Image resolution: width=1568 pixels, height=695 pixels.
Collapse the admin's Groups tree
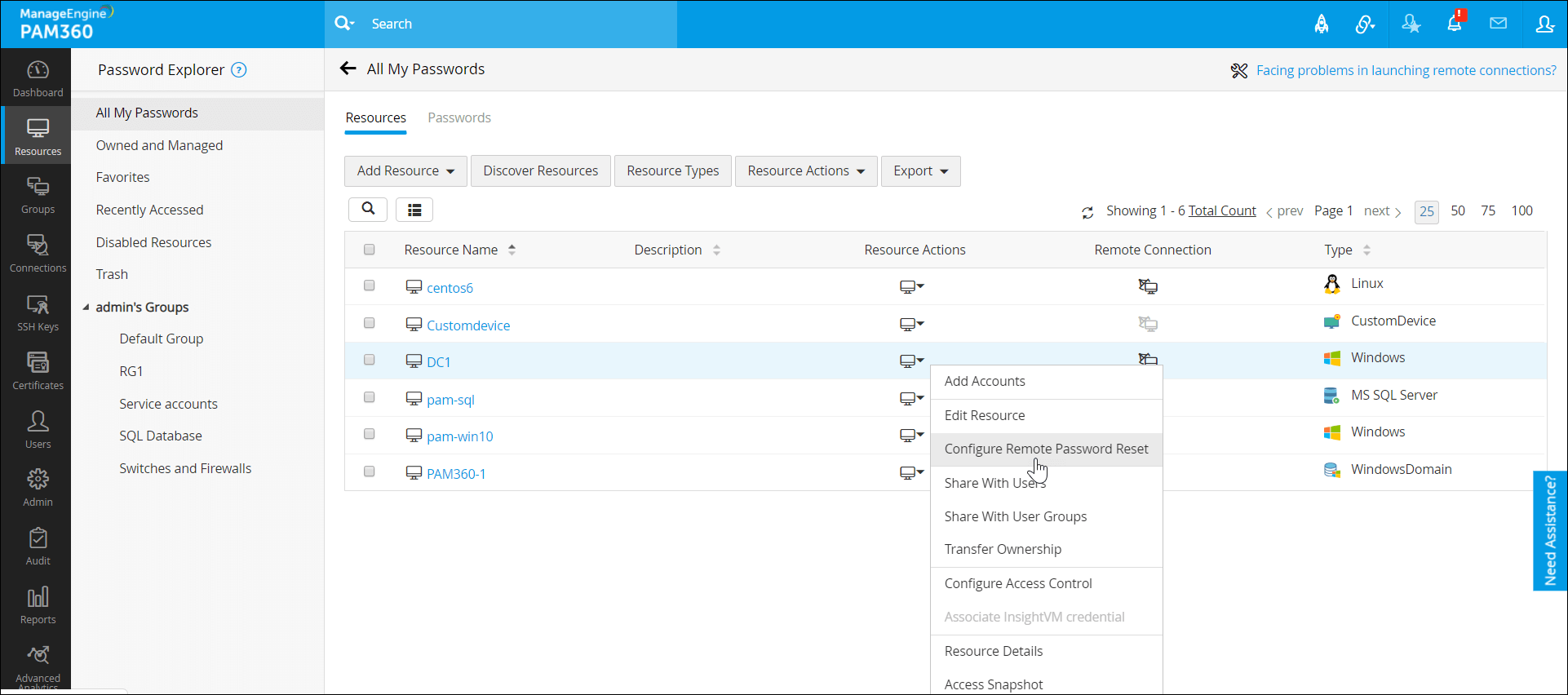pos(86,308)
